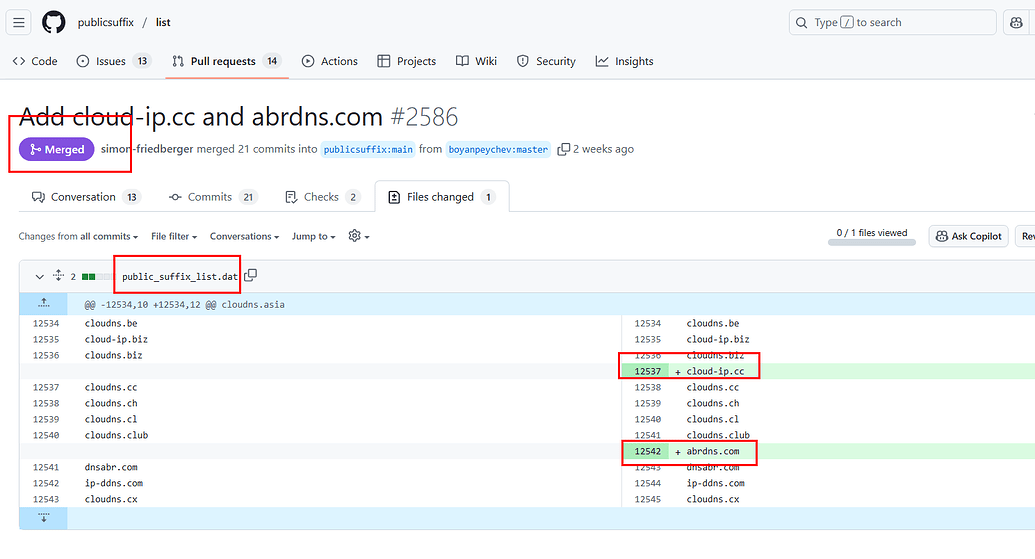Select the Files changed tab
Viewport: 1035px width, 559px height.
coord(442,197)
